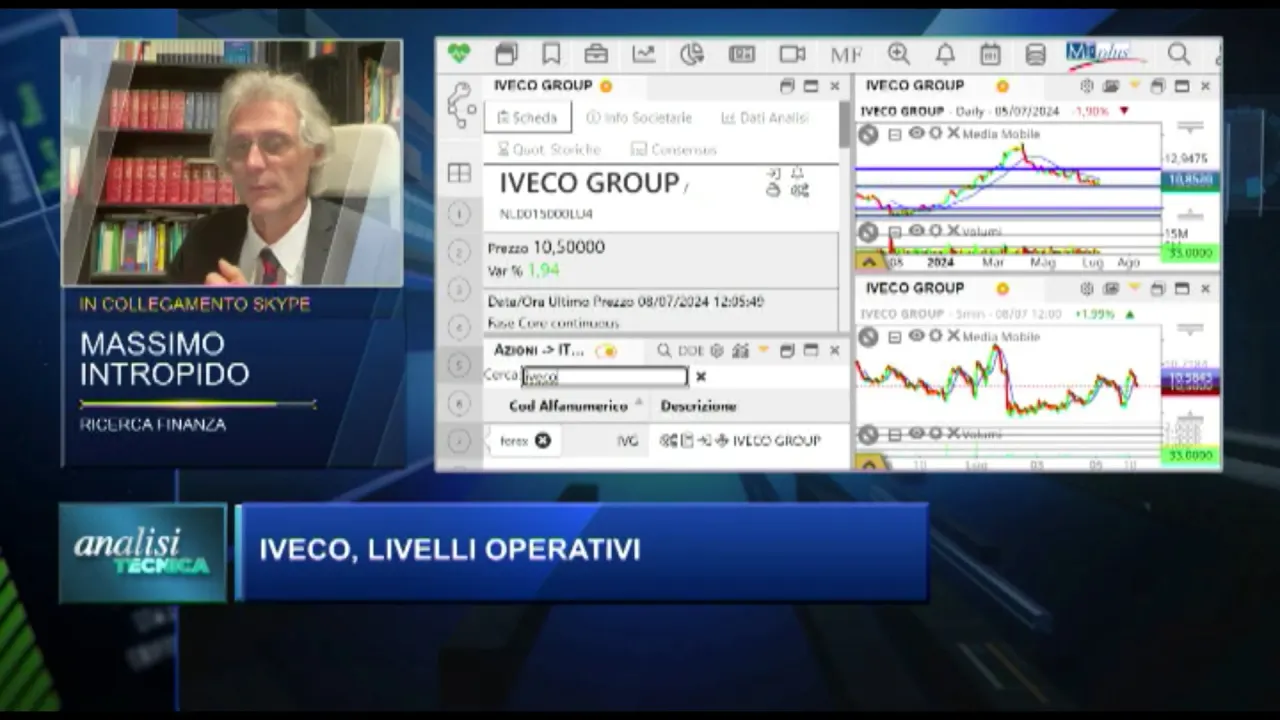Open gear settings in Azioni panel header
1280x720 pixels.
tap(716, 351)
